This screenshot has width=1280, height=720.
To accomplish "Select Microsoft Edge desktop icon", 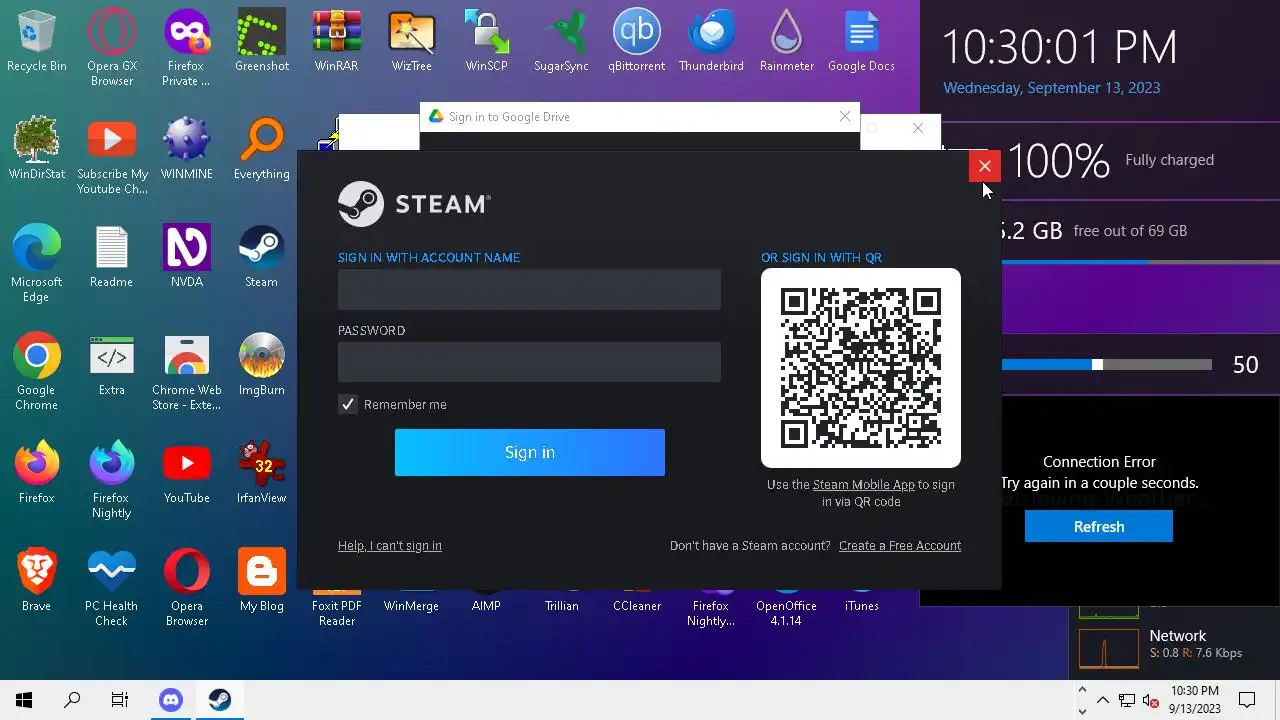I will tap(37, 264).
